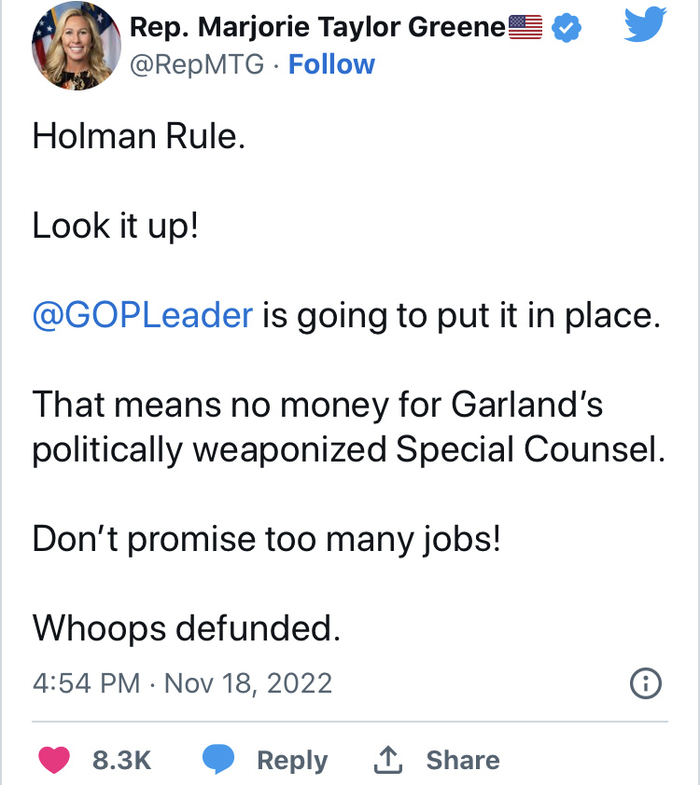Screen dimensions: 700x785
Task: Like the tweet with the heart icon
Action: (x=54, y=760)
